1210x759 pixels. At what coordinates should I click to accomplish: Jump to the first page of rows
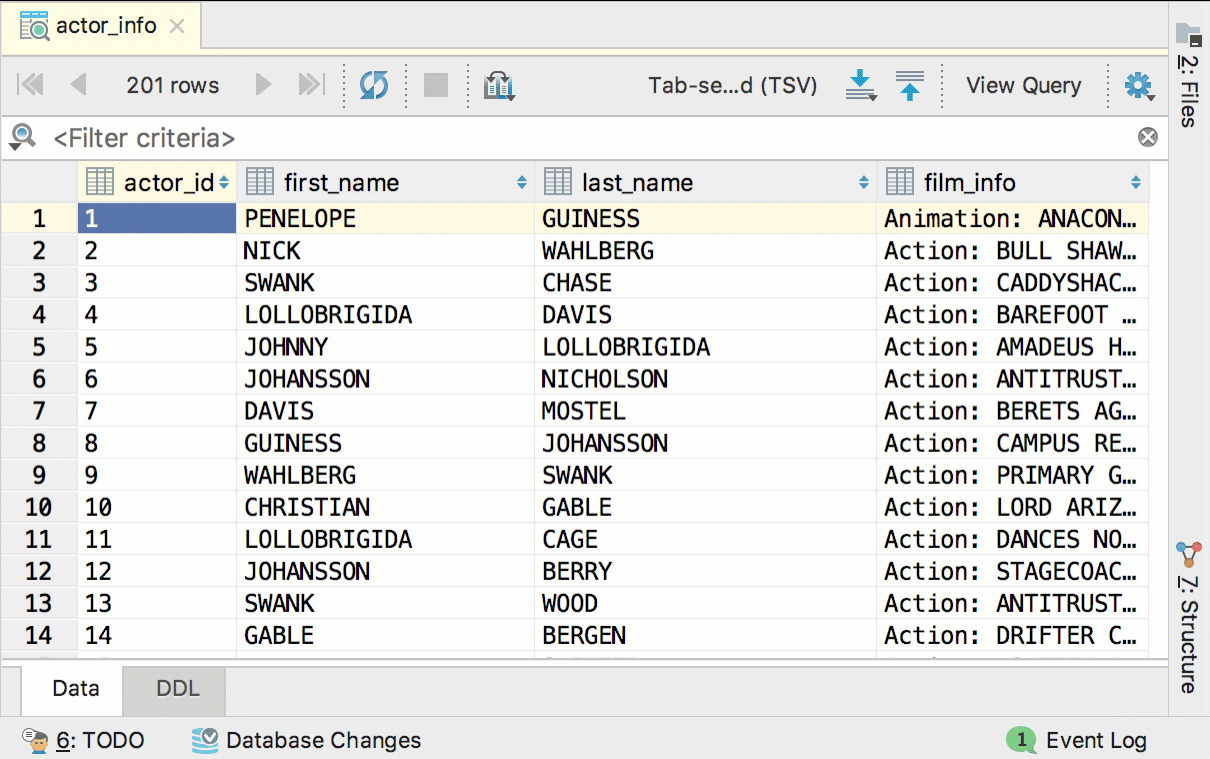[30, 85]
